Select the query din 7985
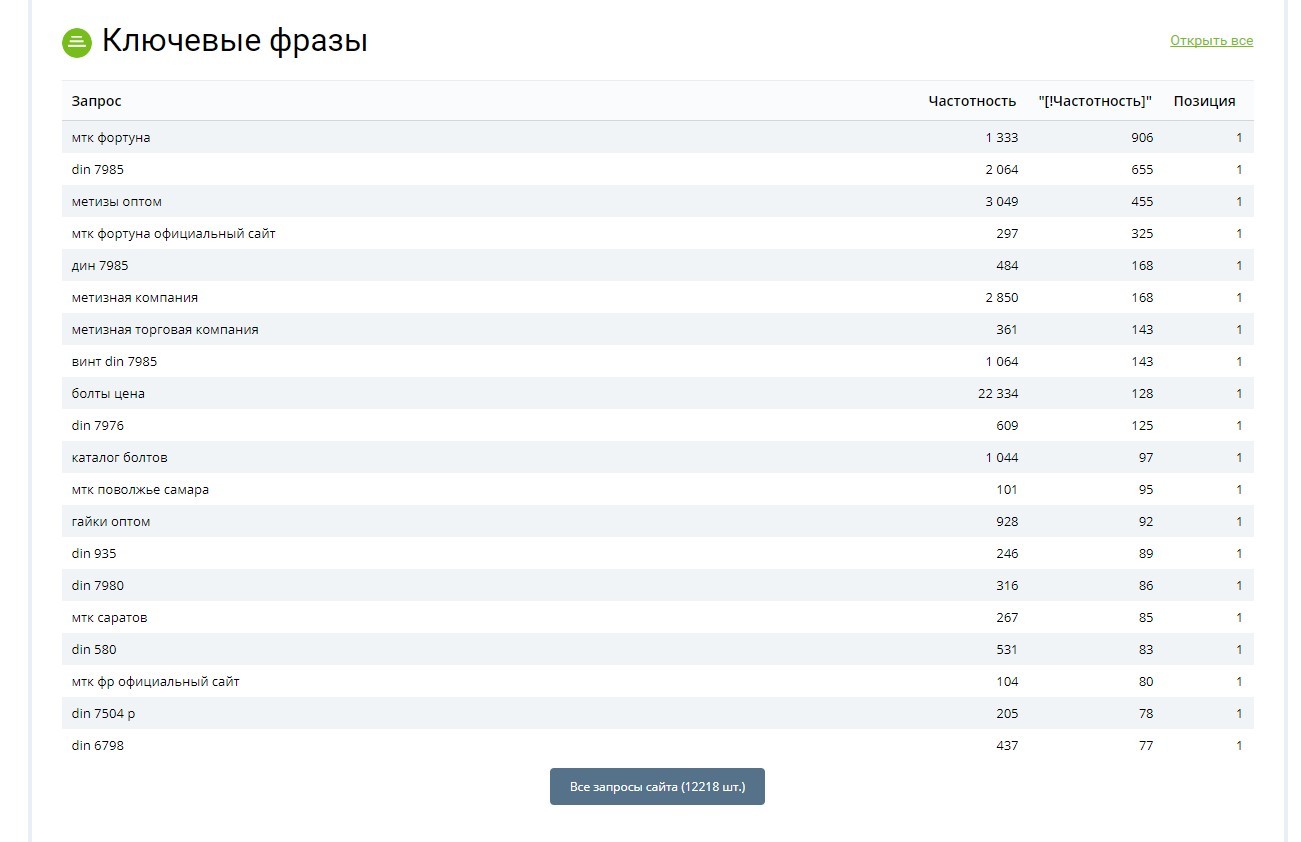Screen dimensions: 1301x842 98,169
